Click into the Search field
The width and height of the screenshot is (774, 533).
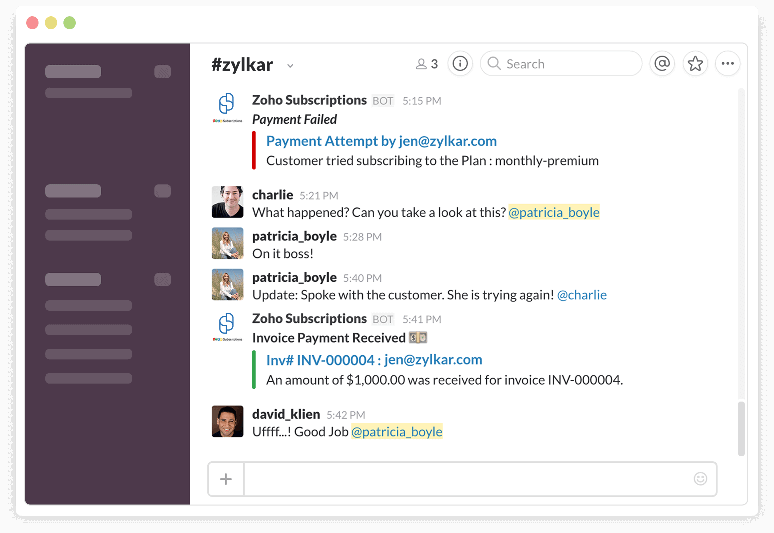click(561, 64)
